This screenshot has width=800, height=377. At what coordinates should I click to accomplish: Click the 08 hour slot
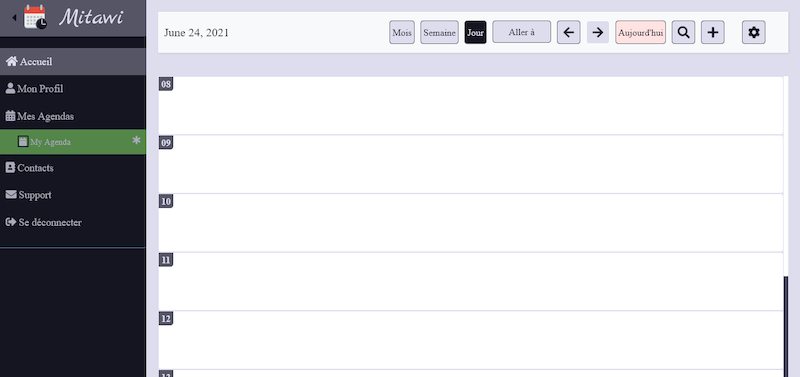470,106
